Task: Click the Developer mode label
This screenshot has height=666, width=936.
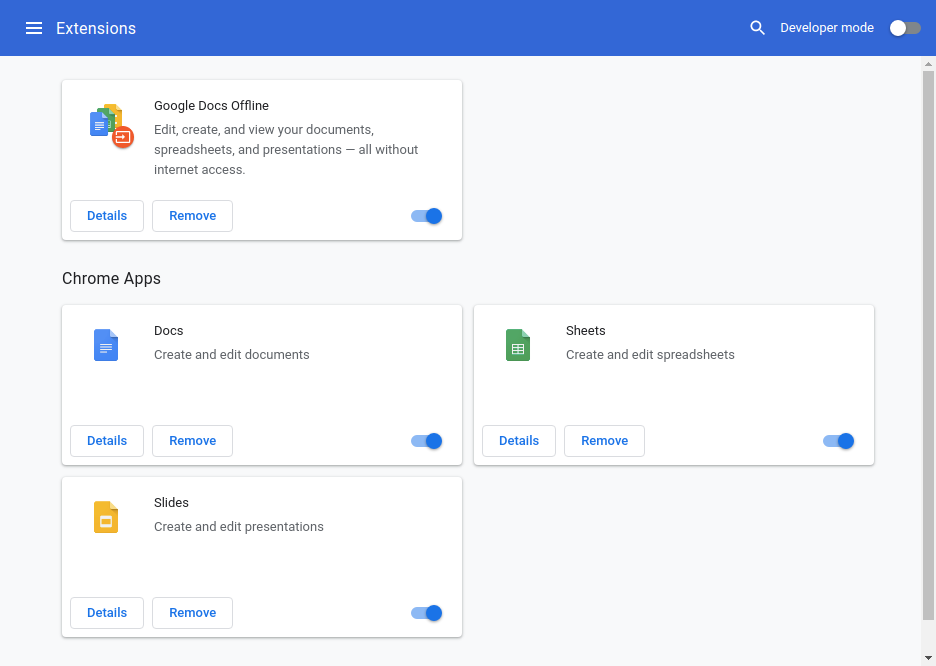Action: (x=827, y=28)
